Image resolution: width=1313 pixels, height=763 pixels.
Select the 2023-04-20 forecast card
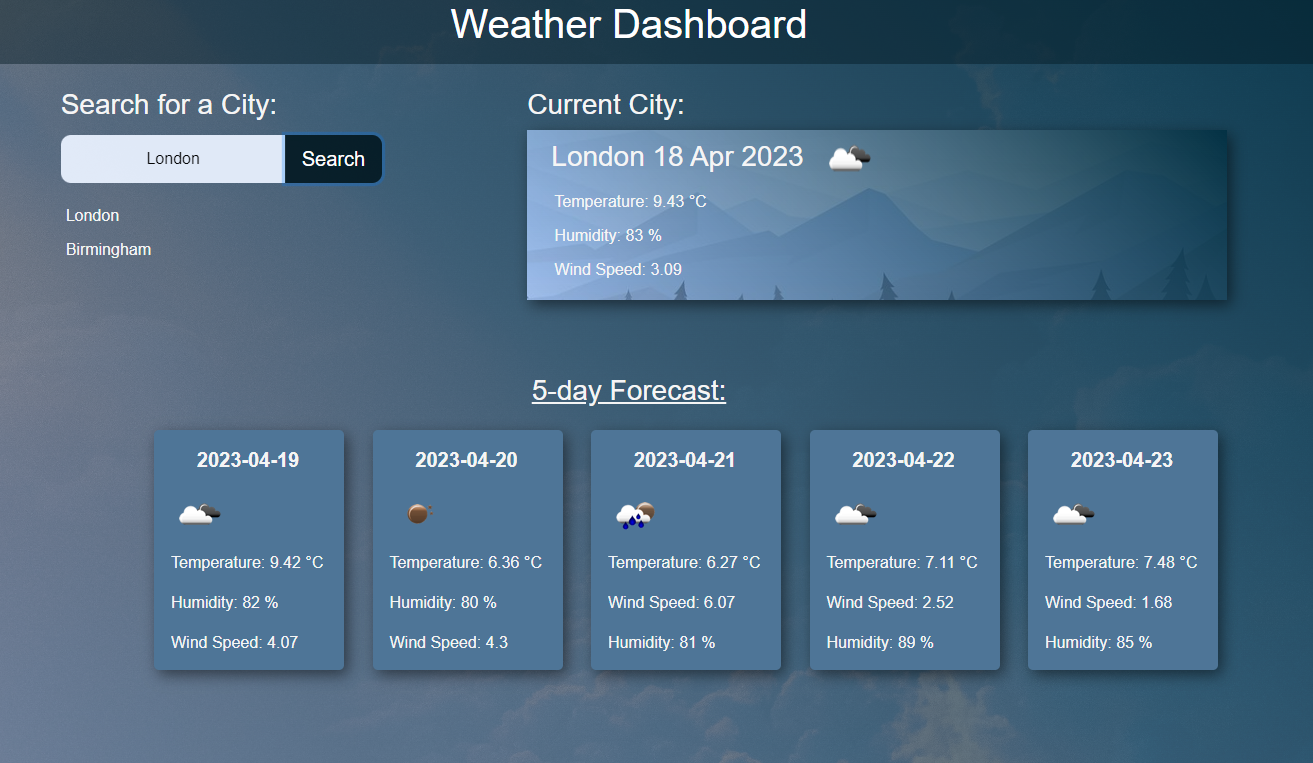coord(467,550)
